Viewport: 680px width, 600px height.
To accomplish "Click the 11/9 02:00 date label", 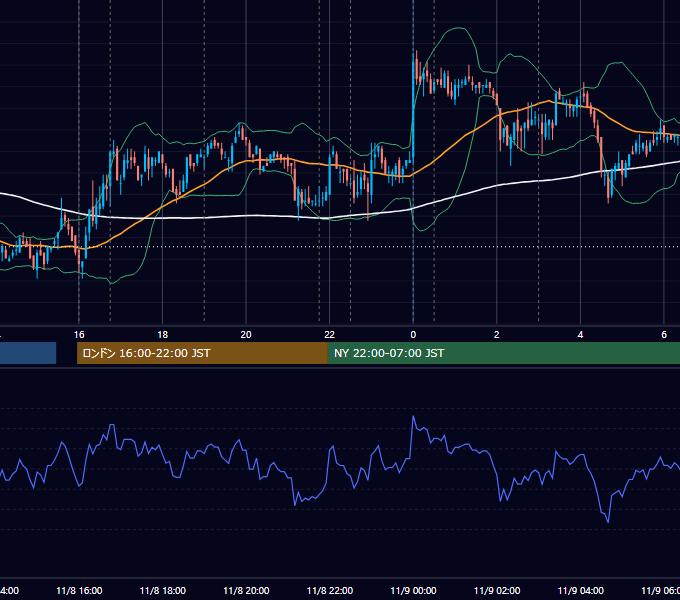I will (x=497, y=591).
